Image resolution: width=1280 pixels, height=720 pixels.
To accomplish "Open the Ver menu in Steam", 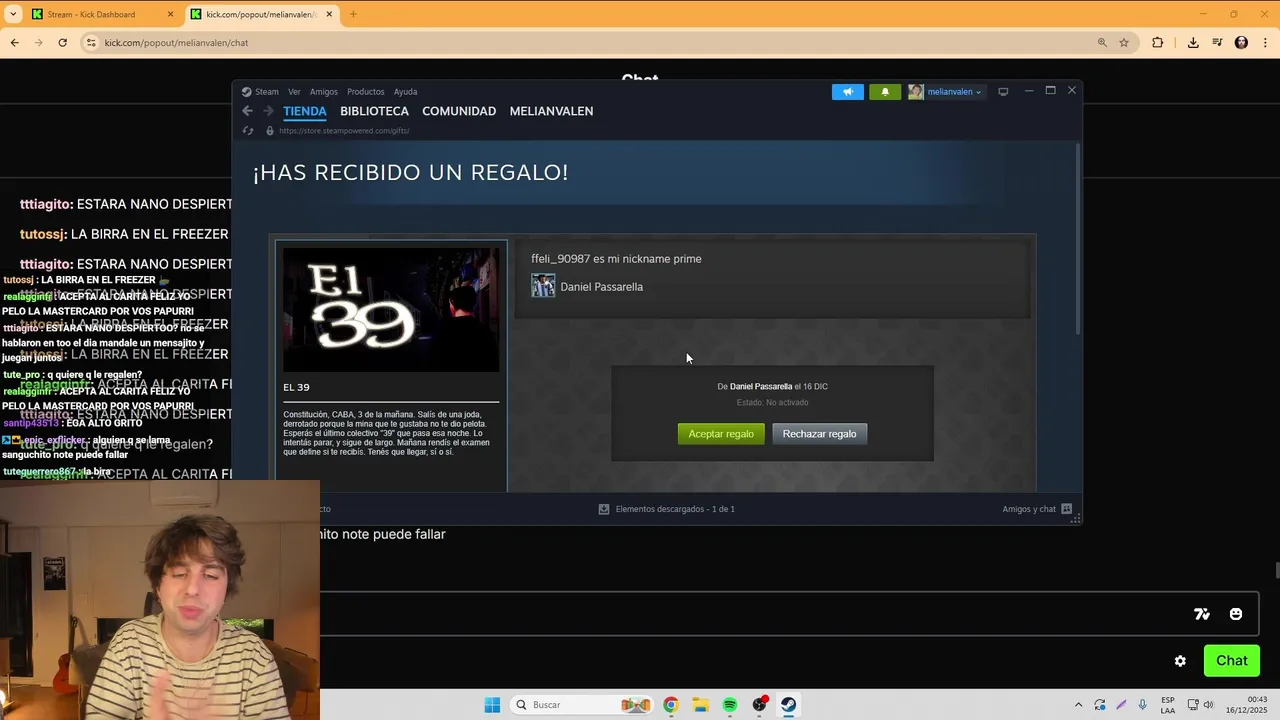I will 294,92.
